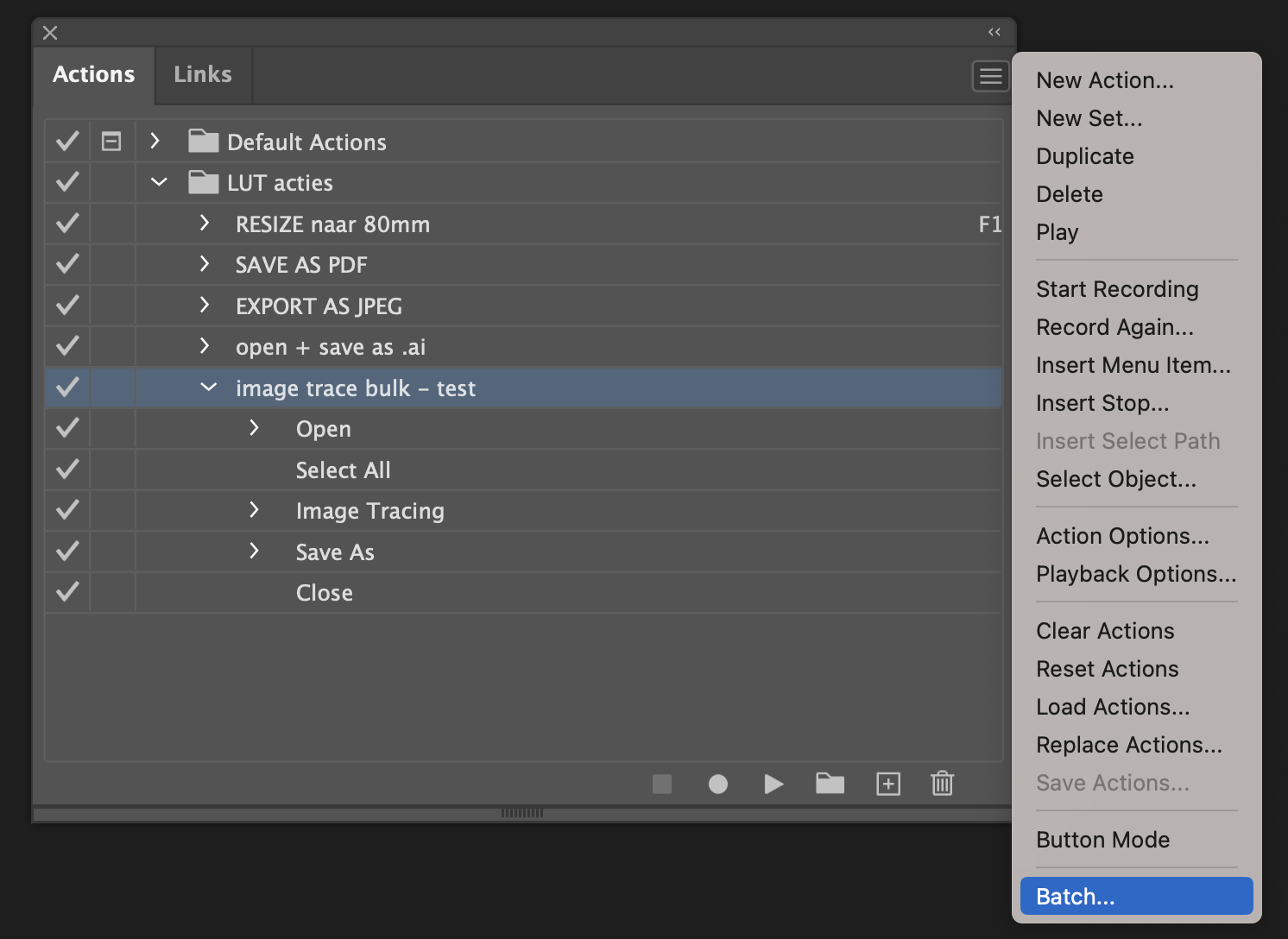Screen dimensions: 1288x939
Task: Switch to the Links tab
Action: click(202, 75)
